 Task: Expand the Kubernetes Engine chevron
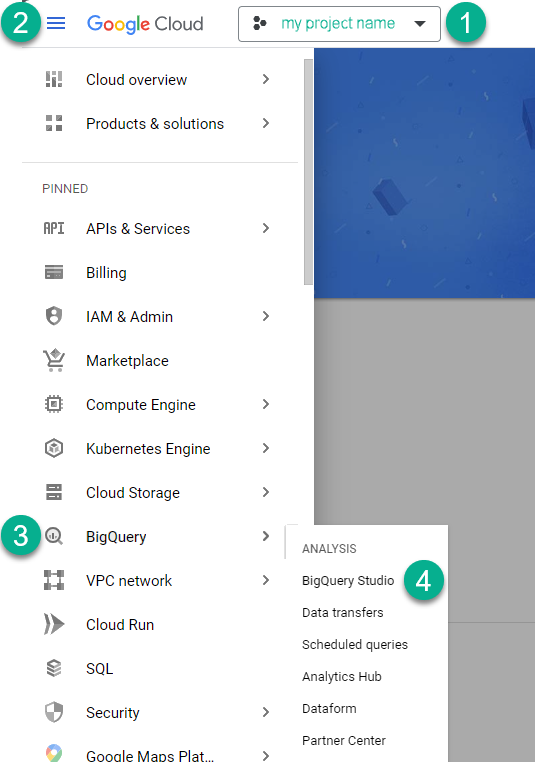266,448
